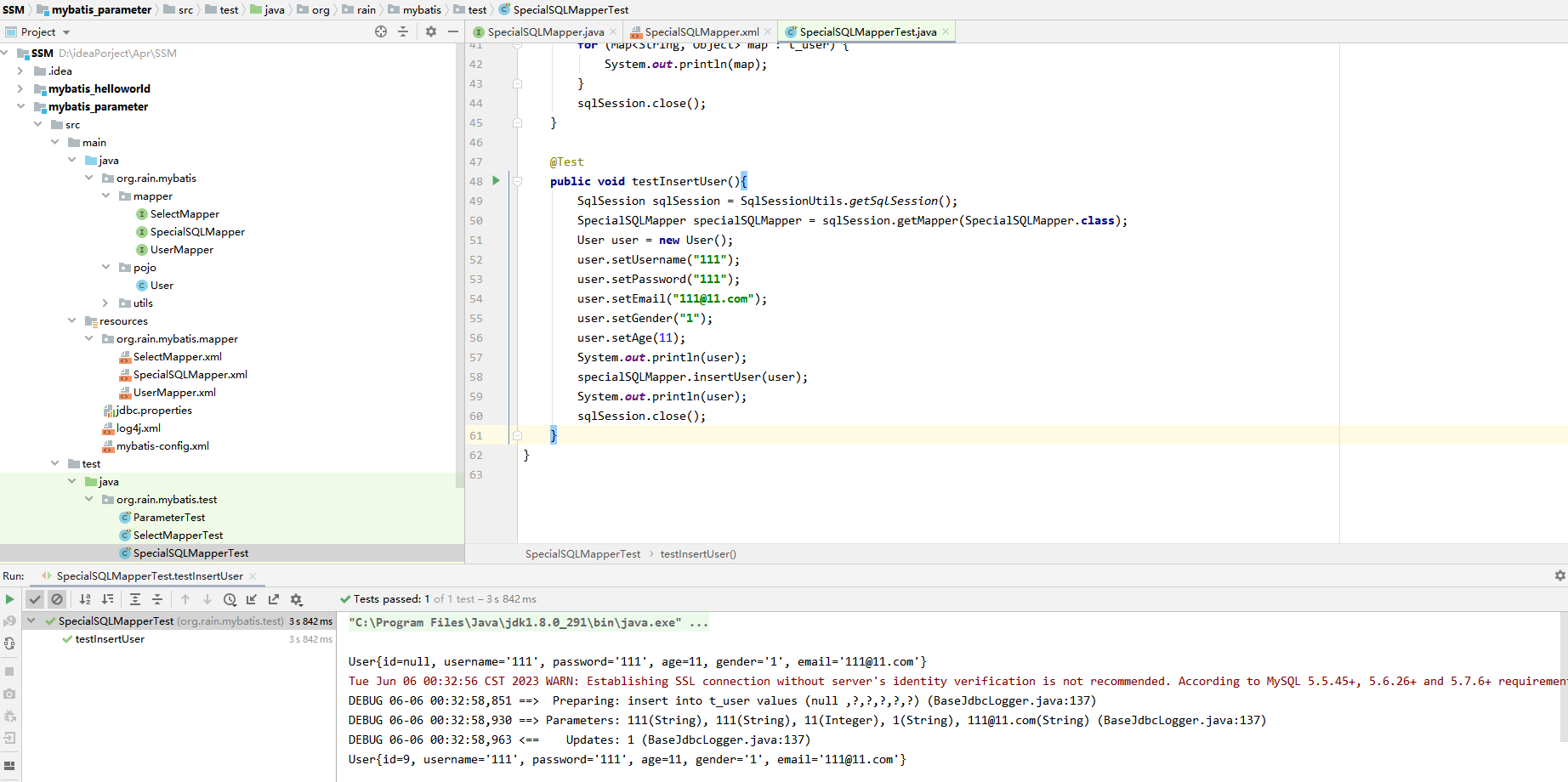Expand the .idea folder
Viewport: 1568px width, 782px height.
tap(20, 71)
